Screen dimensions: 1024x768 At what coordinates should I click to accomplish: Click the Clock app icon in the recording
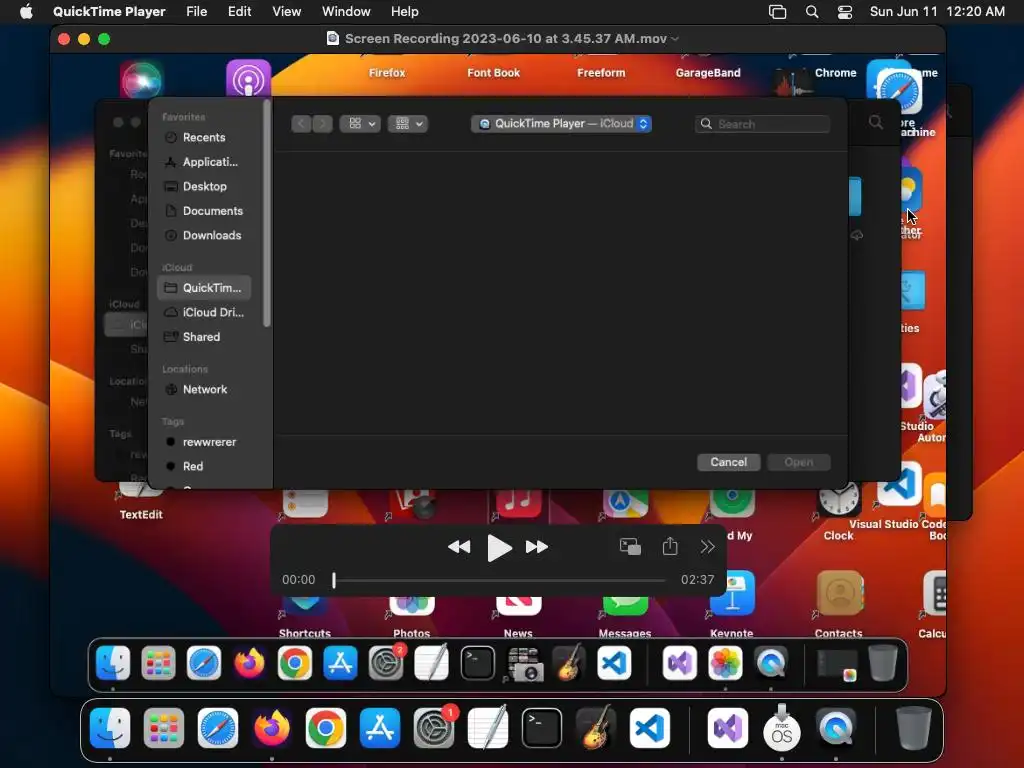tap(839, 500)
